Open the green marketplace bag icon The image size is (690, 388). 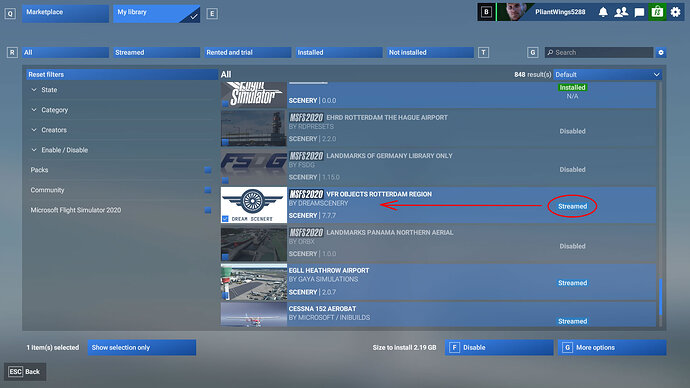[657, 12]
